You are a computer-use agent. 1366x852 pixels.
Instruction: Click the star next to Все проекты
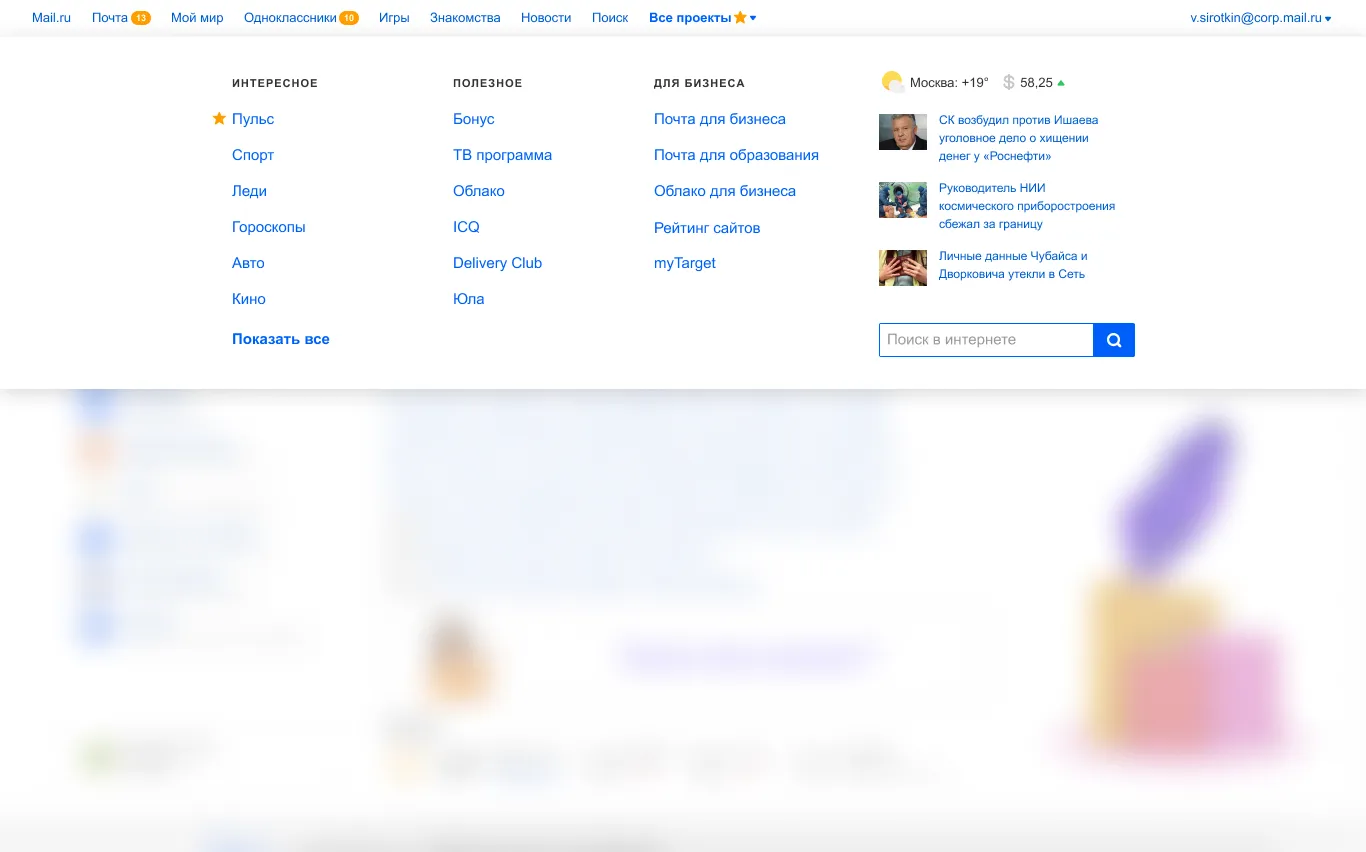point(740,17)
